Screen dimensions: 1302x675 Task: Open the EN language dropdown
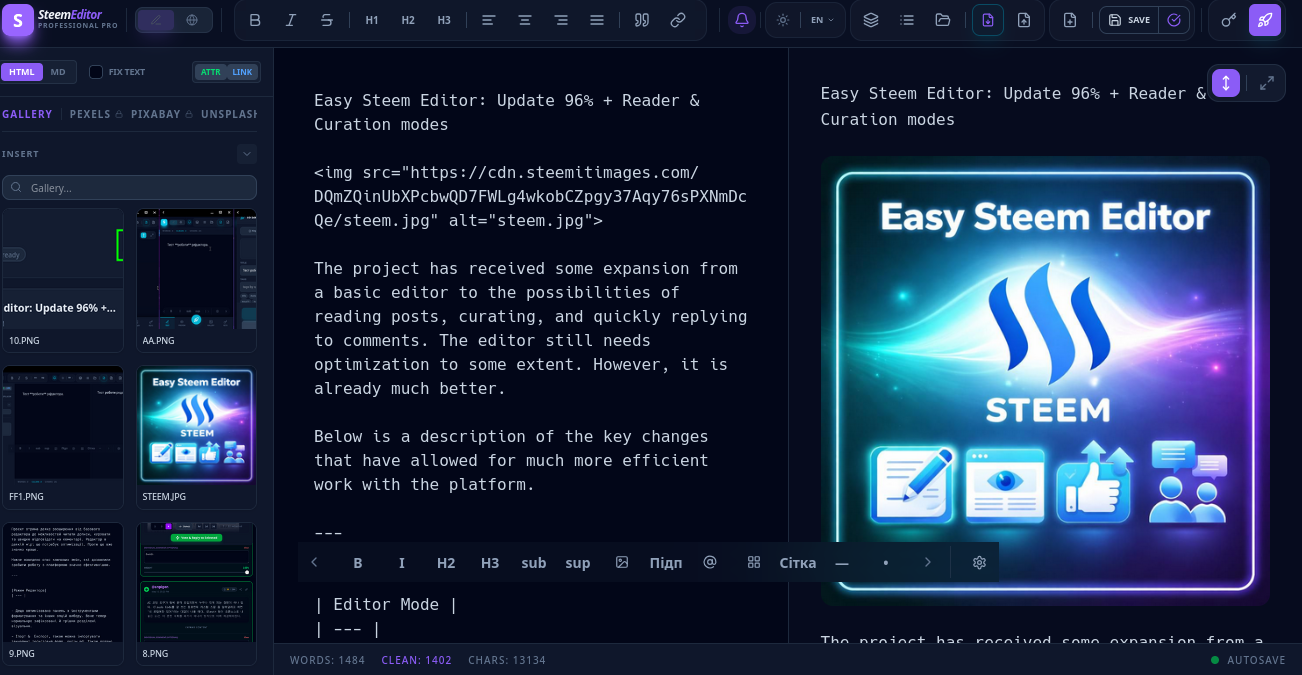point(822,20)
